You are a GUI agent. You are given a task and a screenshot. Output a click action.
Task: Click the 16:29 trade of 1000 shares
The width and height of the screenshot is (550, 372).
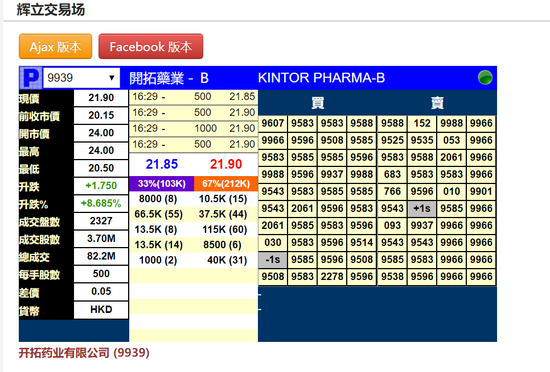[x=193, y=128]
